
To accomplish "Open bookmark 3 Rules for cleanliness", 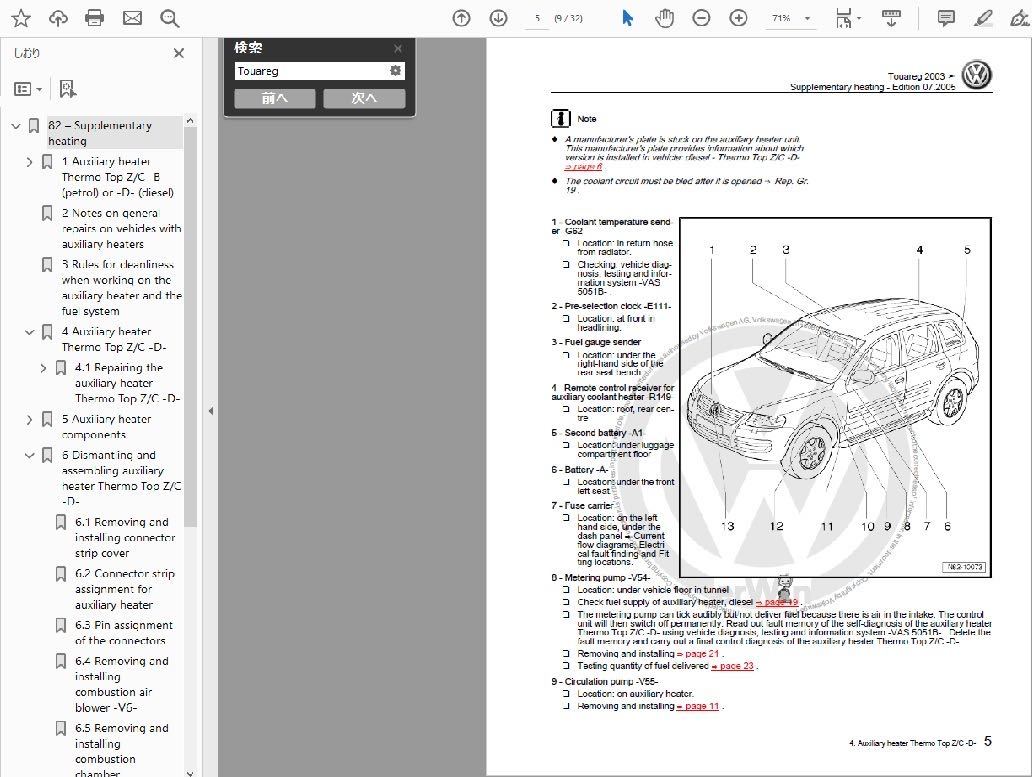I will (x=122, y=288).
